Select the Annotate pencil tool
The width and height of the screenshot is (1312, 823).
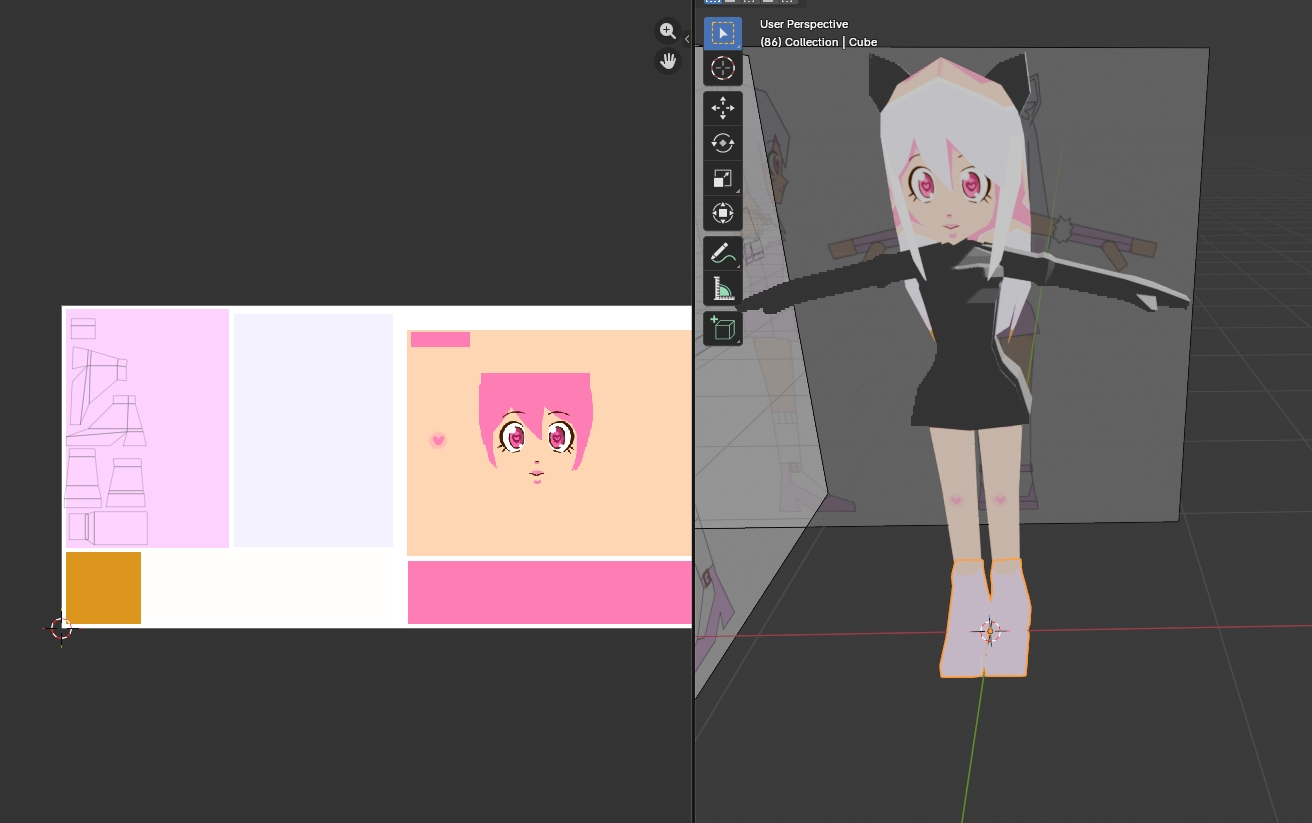point(722,254)
